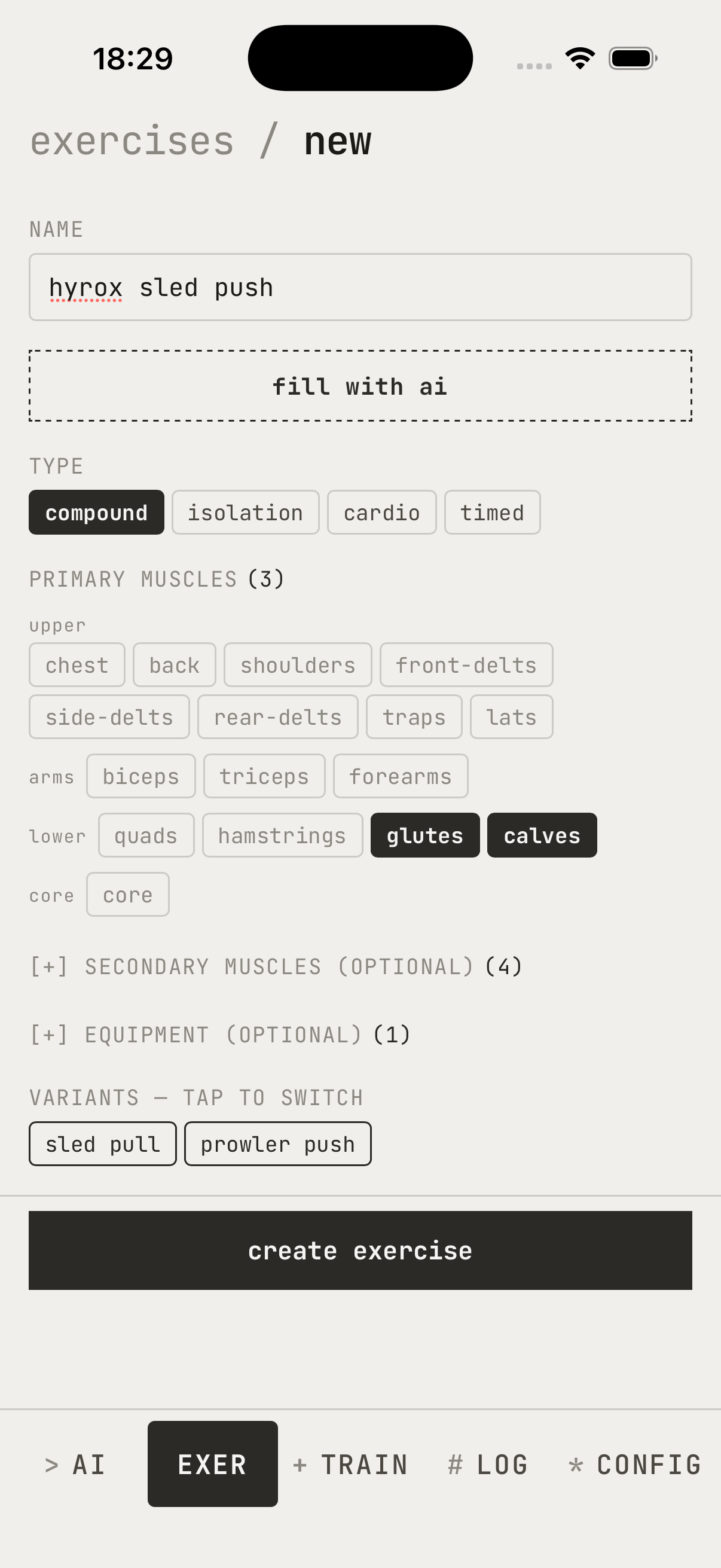This screenshot has height=1568, width=721.
Task: Select the EXER tab
Action: tap(212, 1465)
